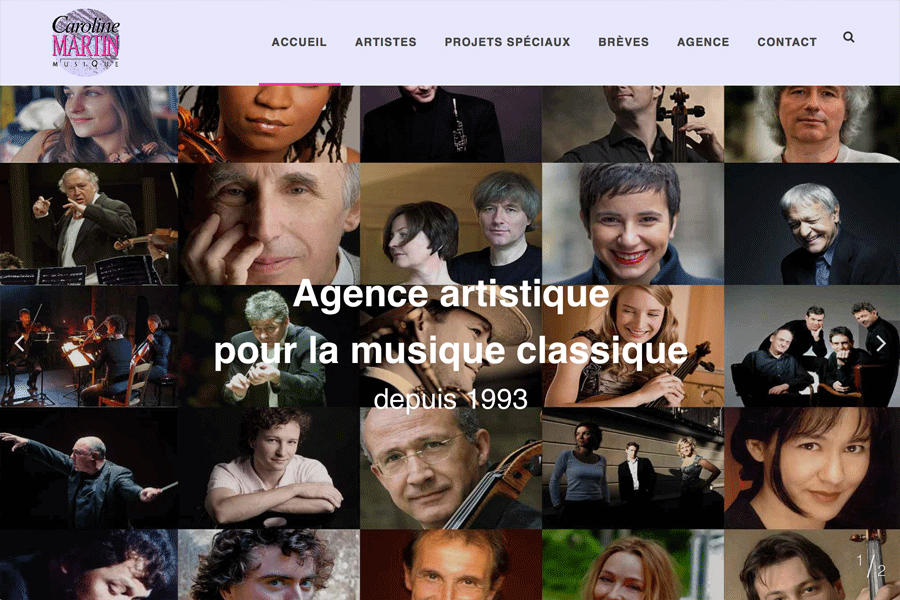This screenshot has height=600, width=900.
Task: Select the conductor with violin photo
Action: [x=89, y=224]
